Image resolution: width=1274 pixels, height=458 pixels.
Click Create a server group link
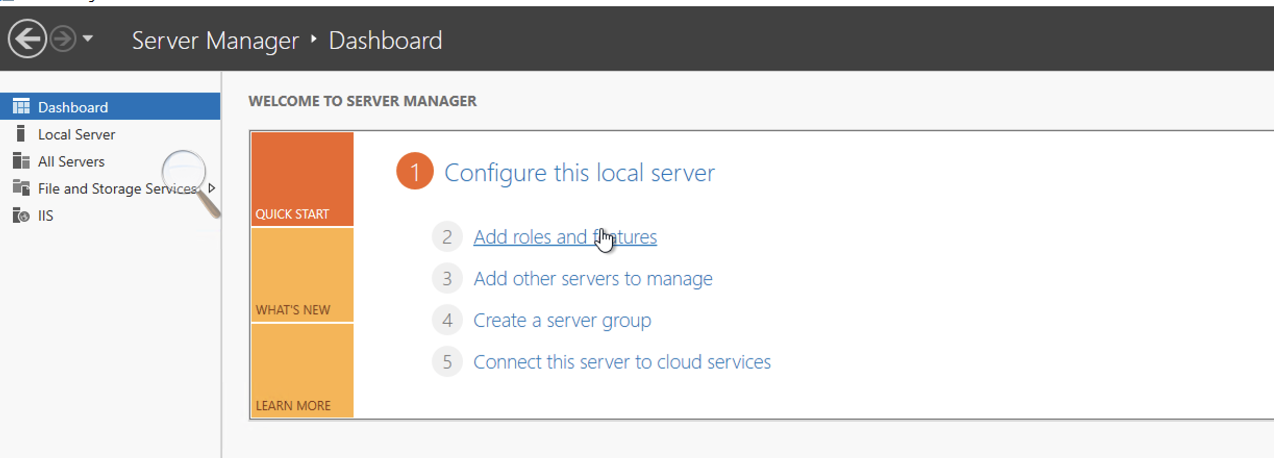[x=562, y=320]
